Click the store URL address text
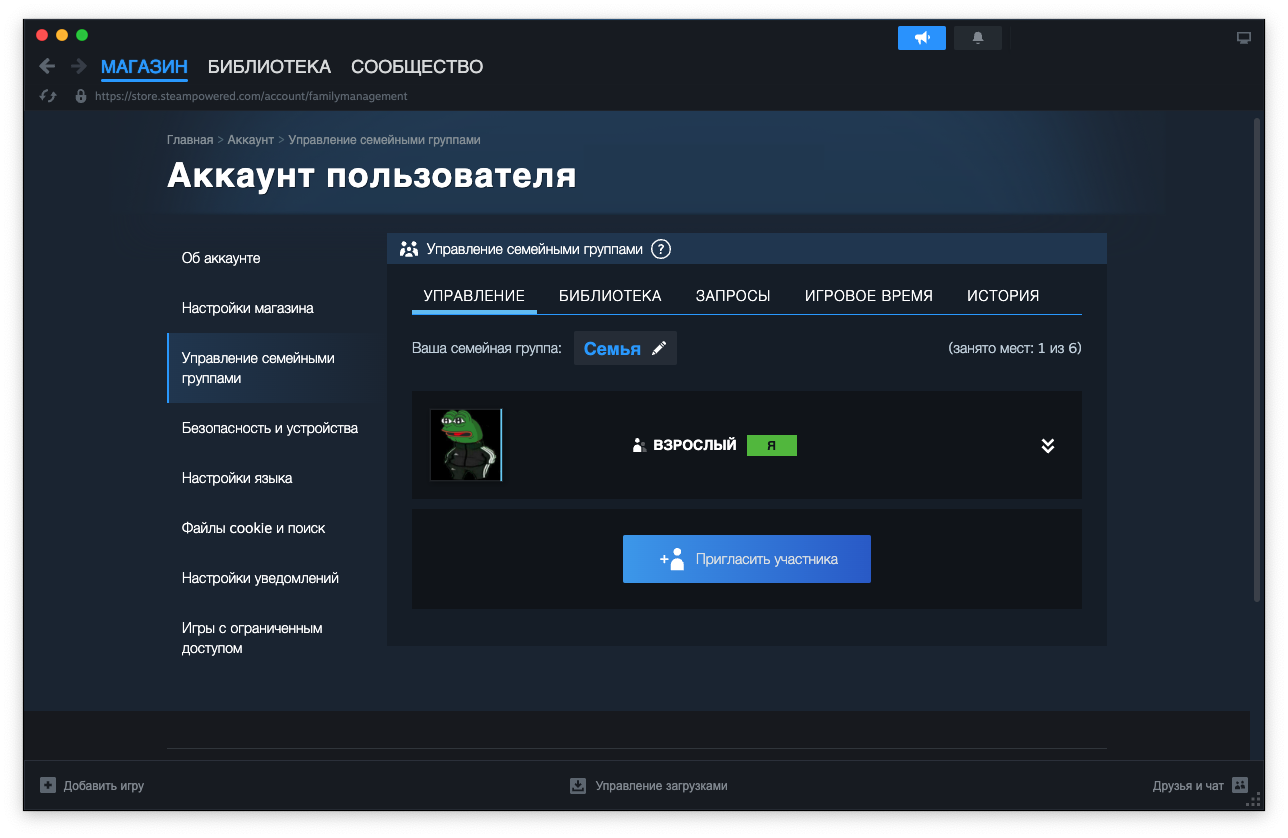 point(251,97)
